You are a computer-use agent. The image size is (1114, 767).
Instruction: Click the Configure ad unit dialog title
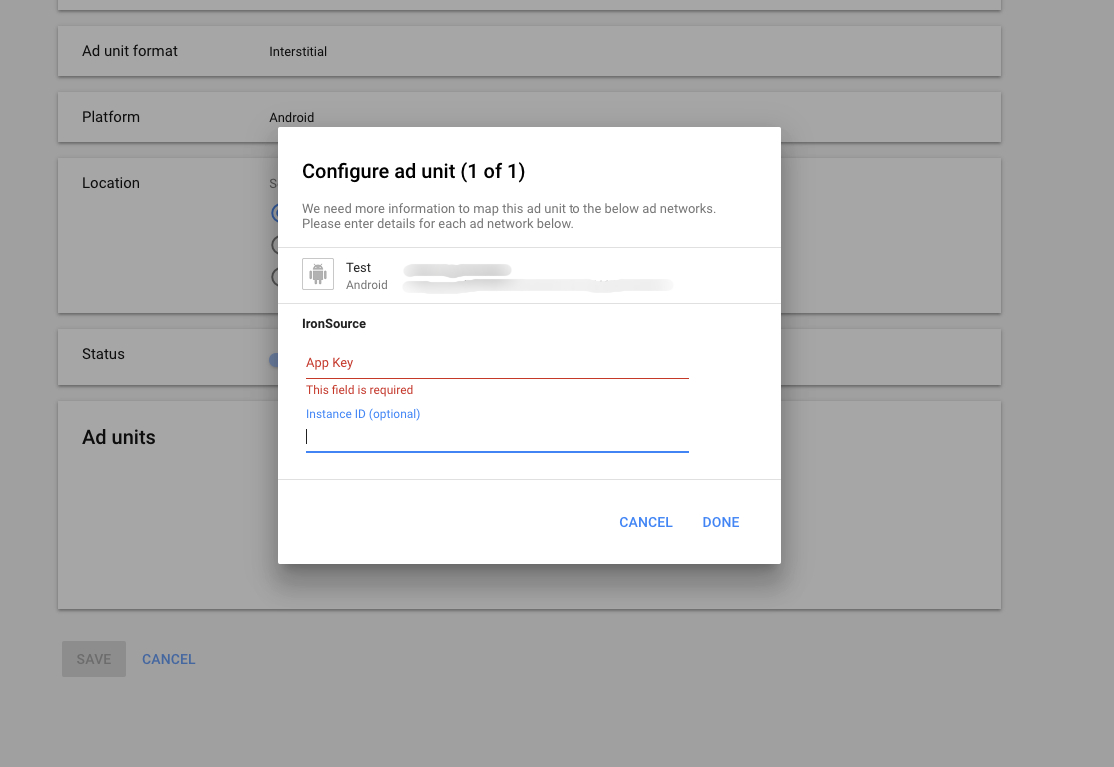(x=414, y=171)
